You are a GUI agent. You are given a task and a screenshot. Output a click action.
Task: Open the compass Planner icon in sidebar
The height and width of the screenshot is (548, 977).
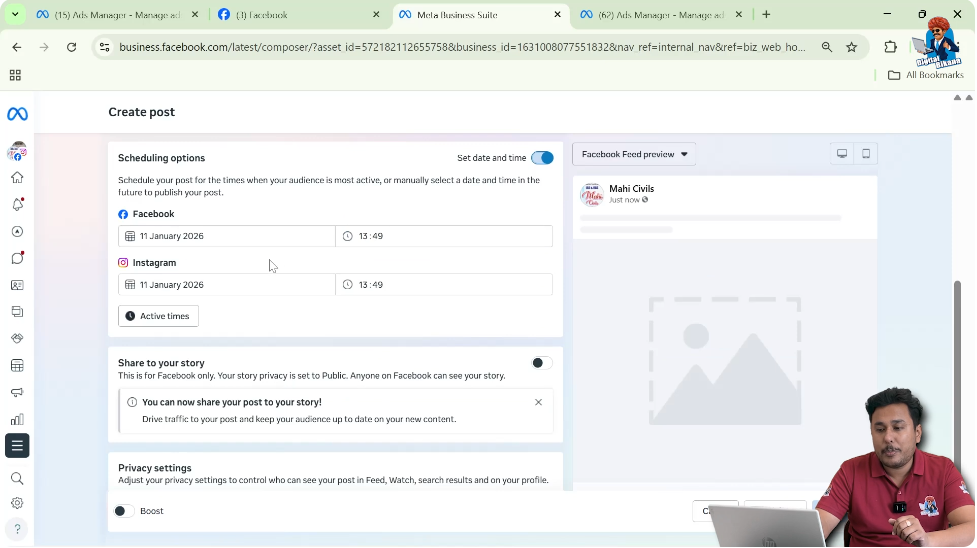pyautogui.click(x=17, y=231)
